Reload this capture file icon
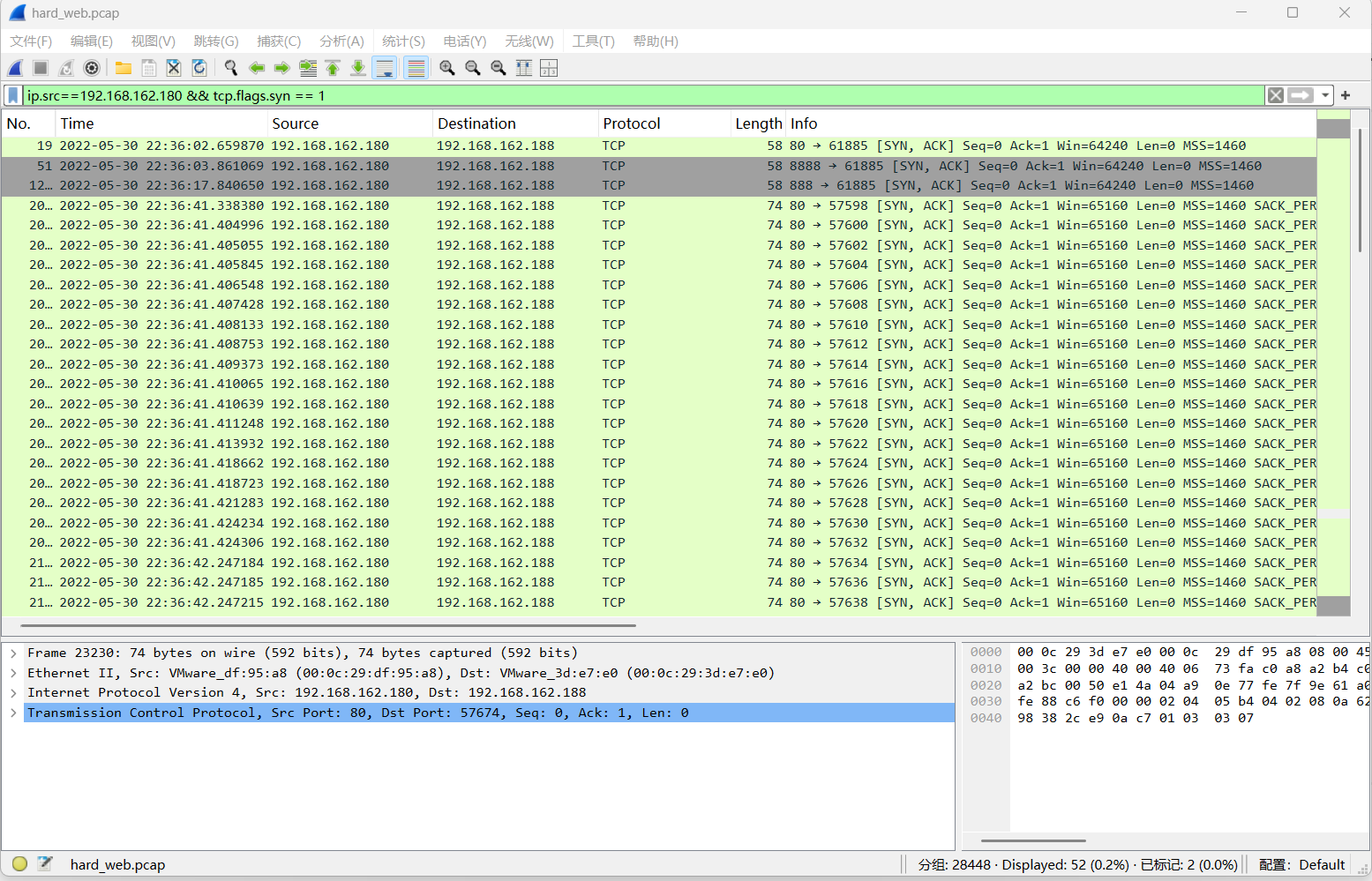This screenshot has width=1372, height=881. [199, 68]
